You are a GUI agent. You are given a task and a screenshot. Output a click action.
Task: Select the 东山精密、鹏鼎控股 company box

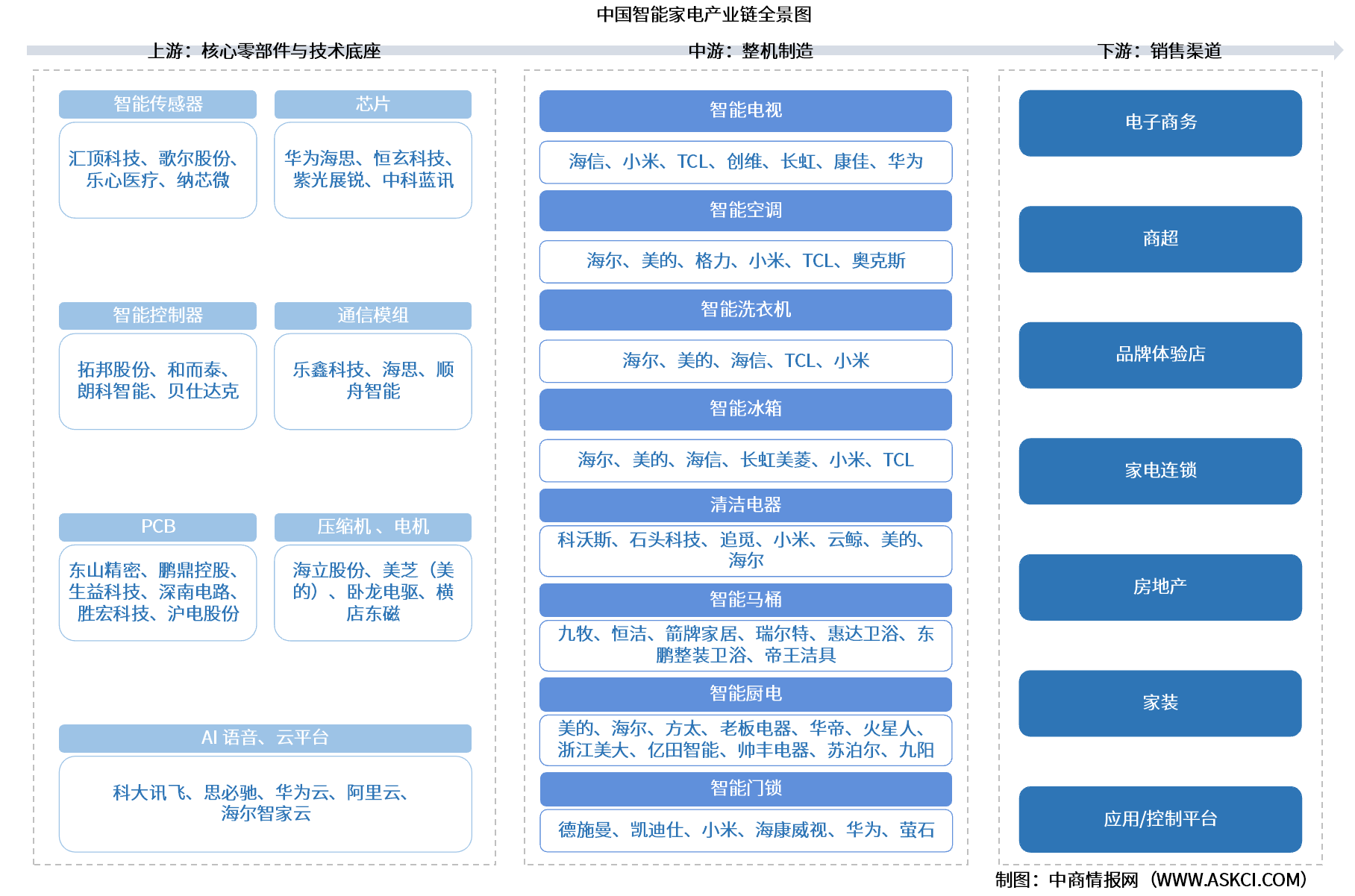[157, 592]
